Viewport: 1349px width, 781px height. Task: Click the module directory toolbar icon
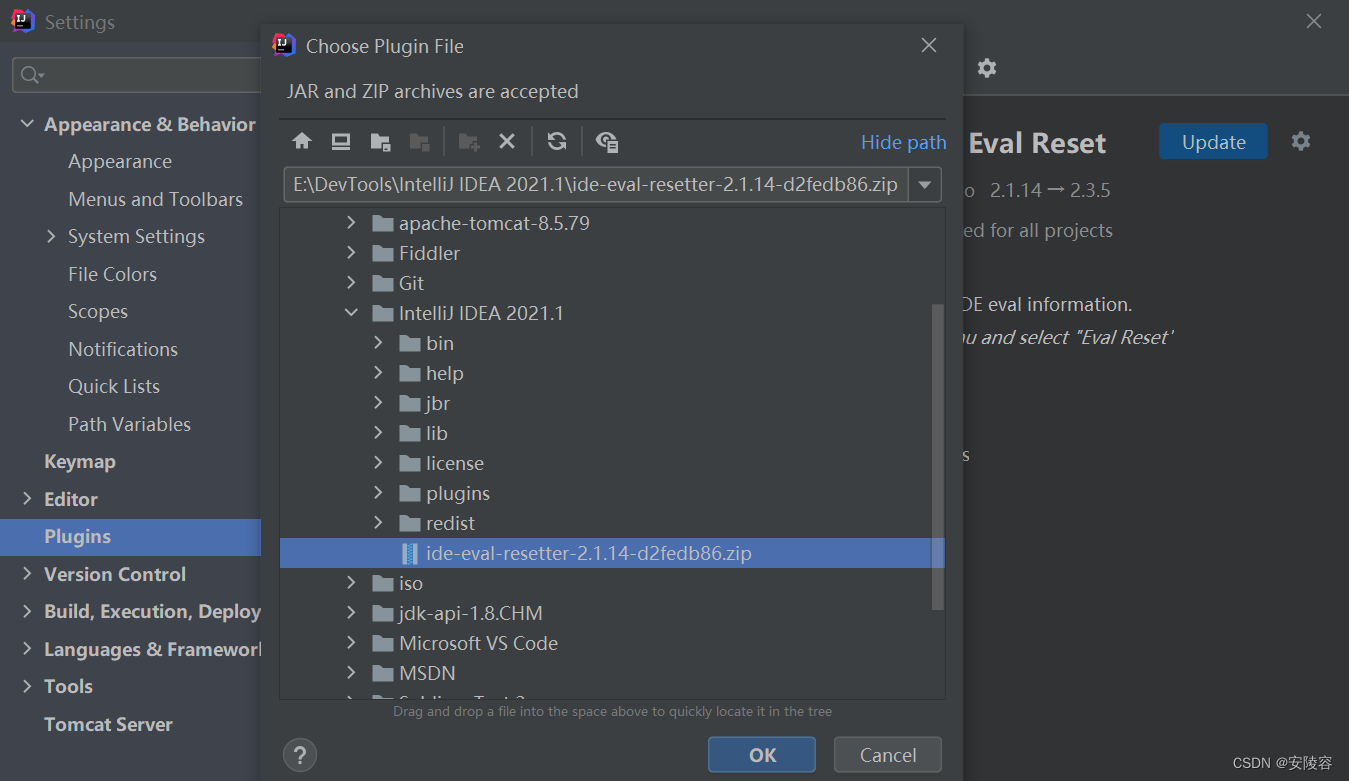tap(419, 142)
